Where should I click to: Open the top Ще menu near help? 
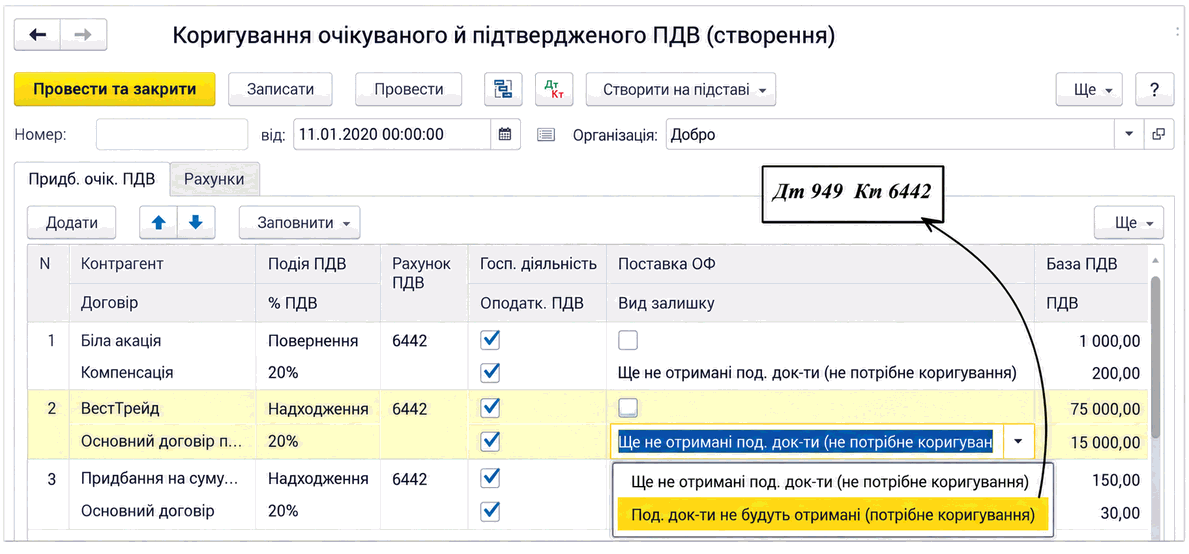(x=1089, y=89)
